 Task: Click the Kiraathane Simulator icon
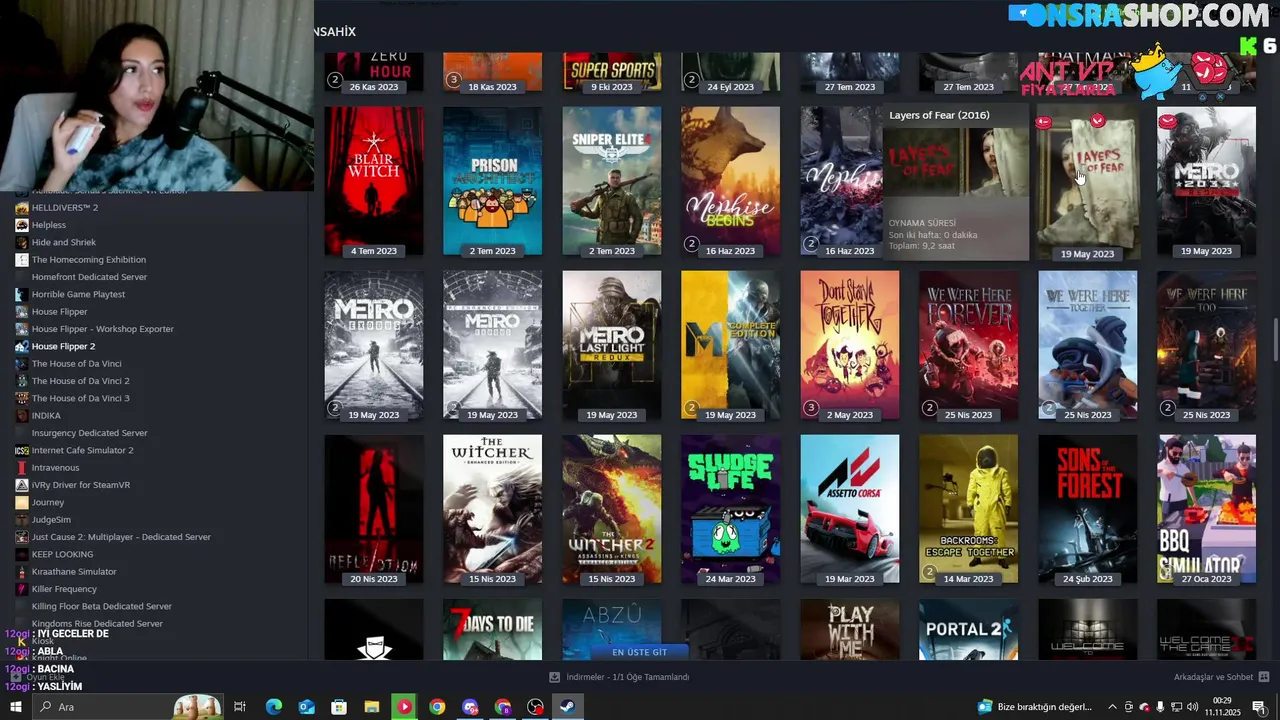[22, 571]
